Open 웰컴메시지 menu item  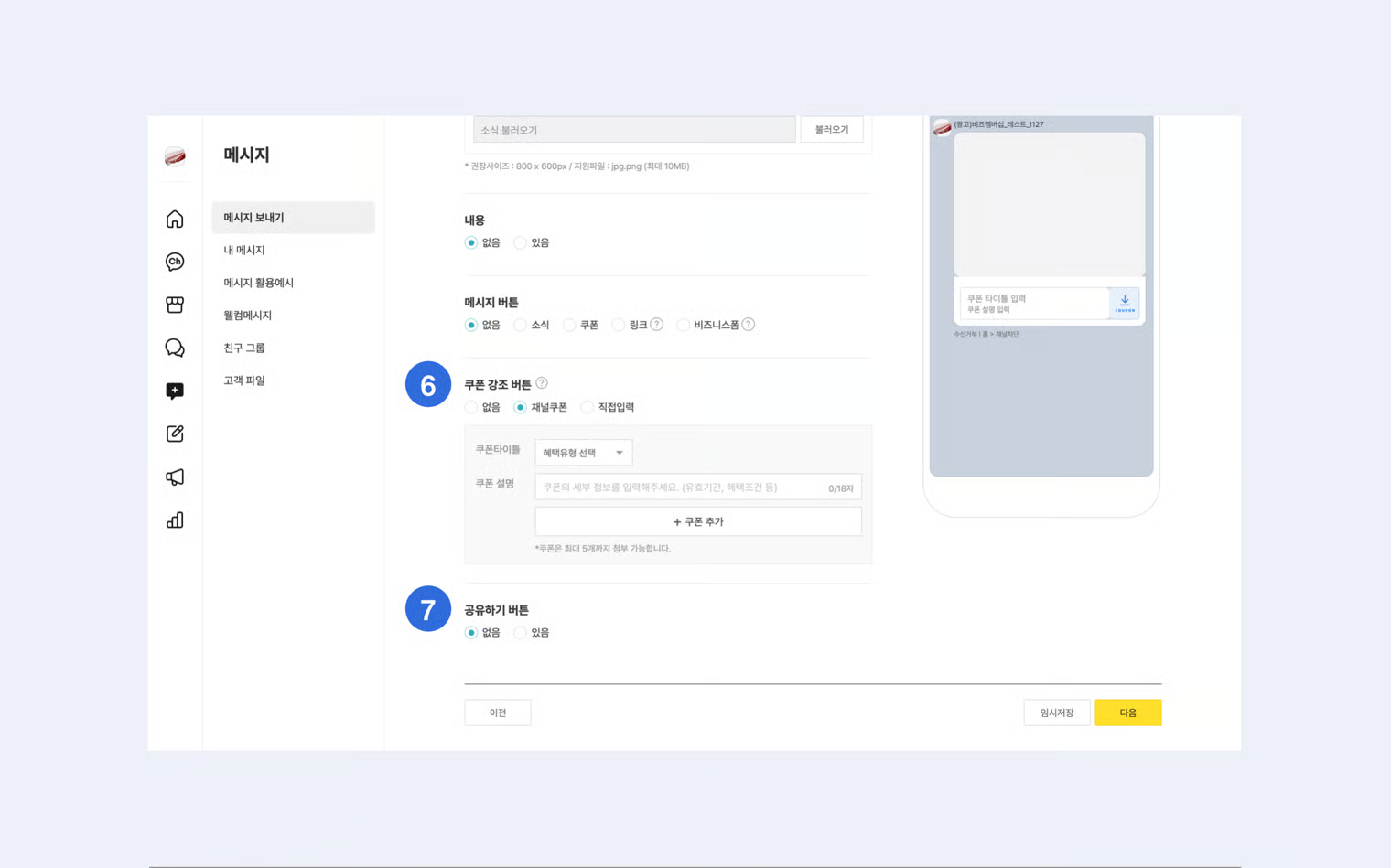click(248, 316)
